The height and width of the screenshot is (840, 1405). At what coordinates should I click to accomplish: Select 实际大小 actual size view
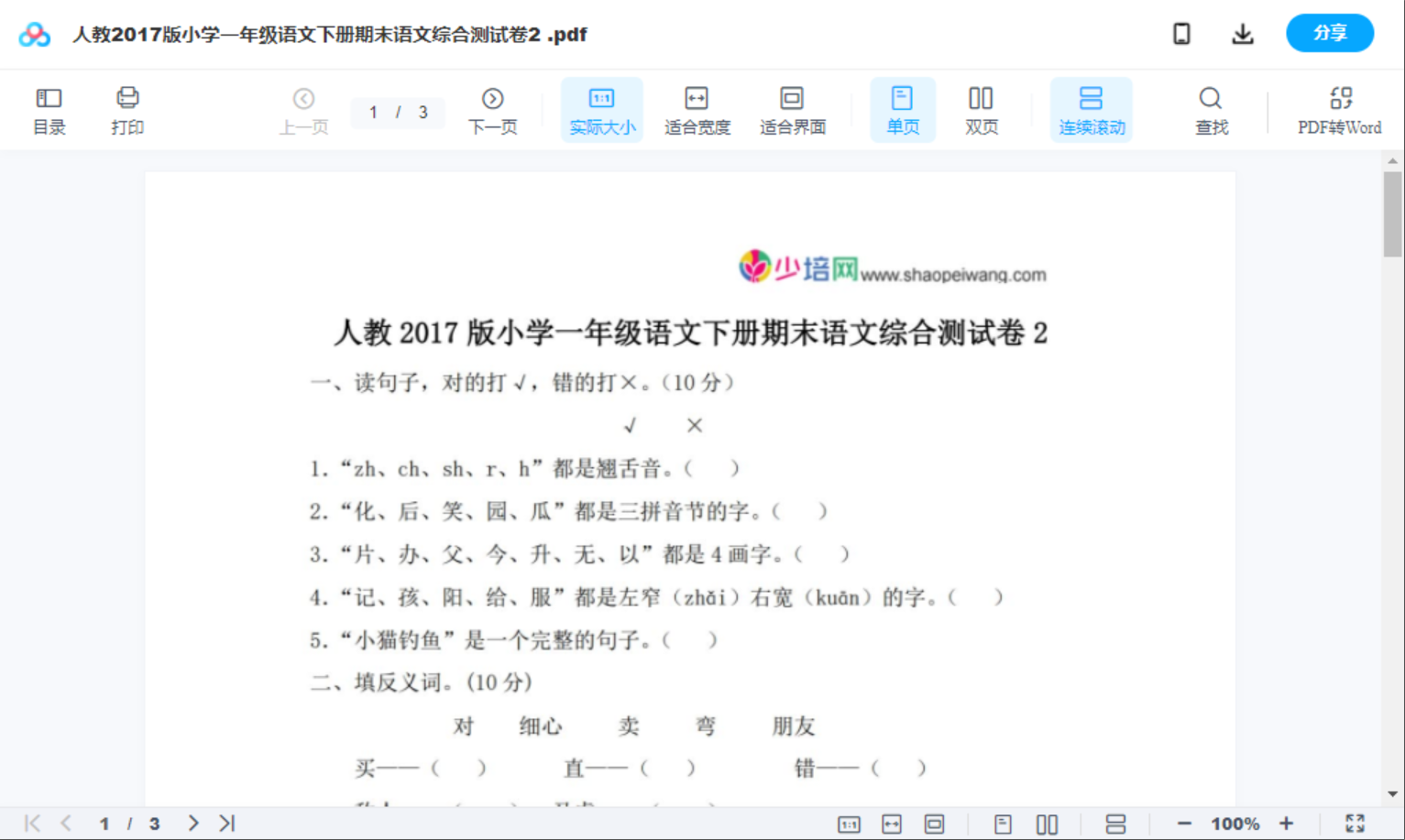(x=601, y=109)
